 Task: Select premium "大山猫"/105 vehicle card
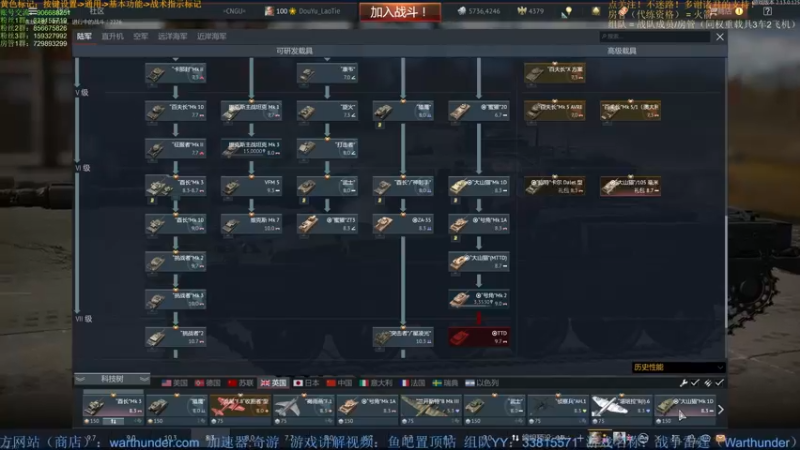(x=631, y=186)
